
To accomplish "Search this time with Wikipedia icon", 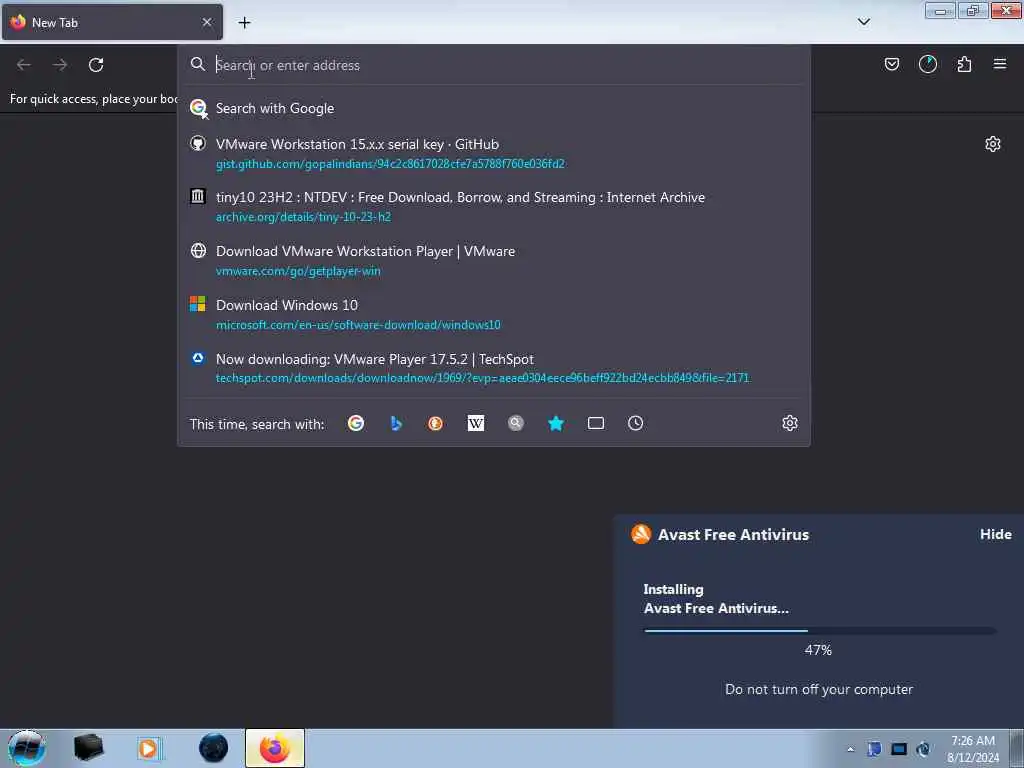I will pos(475,423).
